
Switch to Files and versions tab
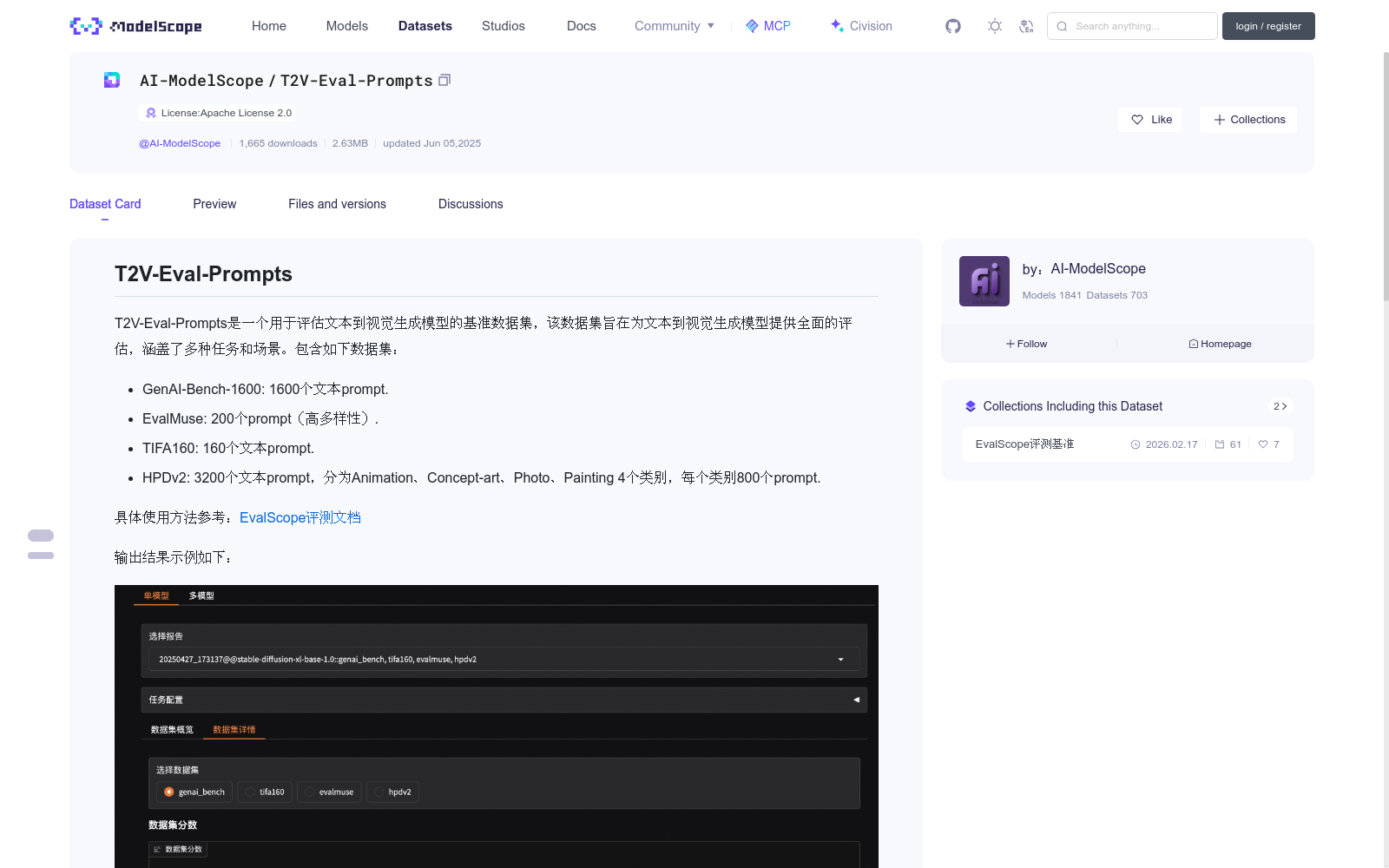point(337,204)
